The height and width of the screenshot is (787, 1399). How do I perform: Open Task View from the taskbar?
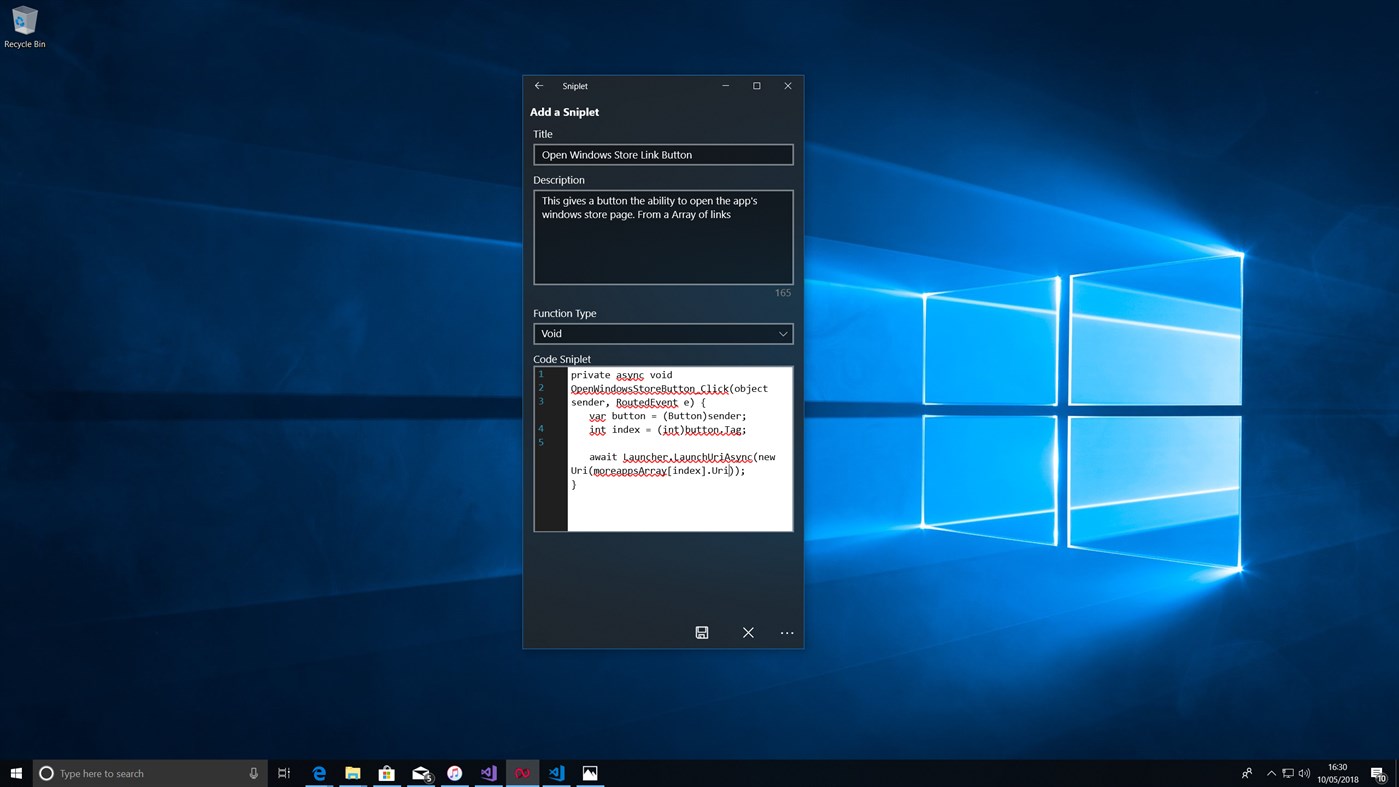point(284,773)
